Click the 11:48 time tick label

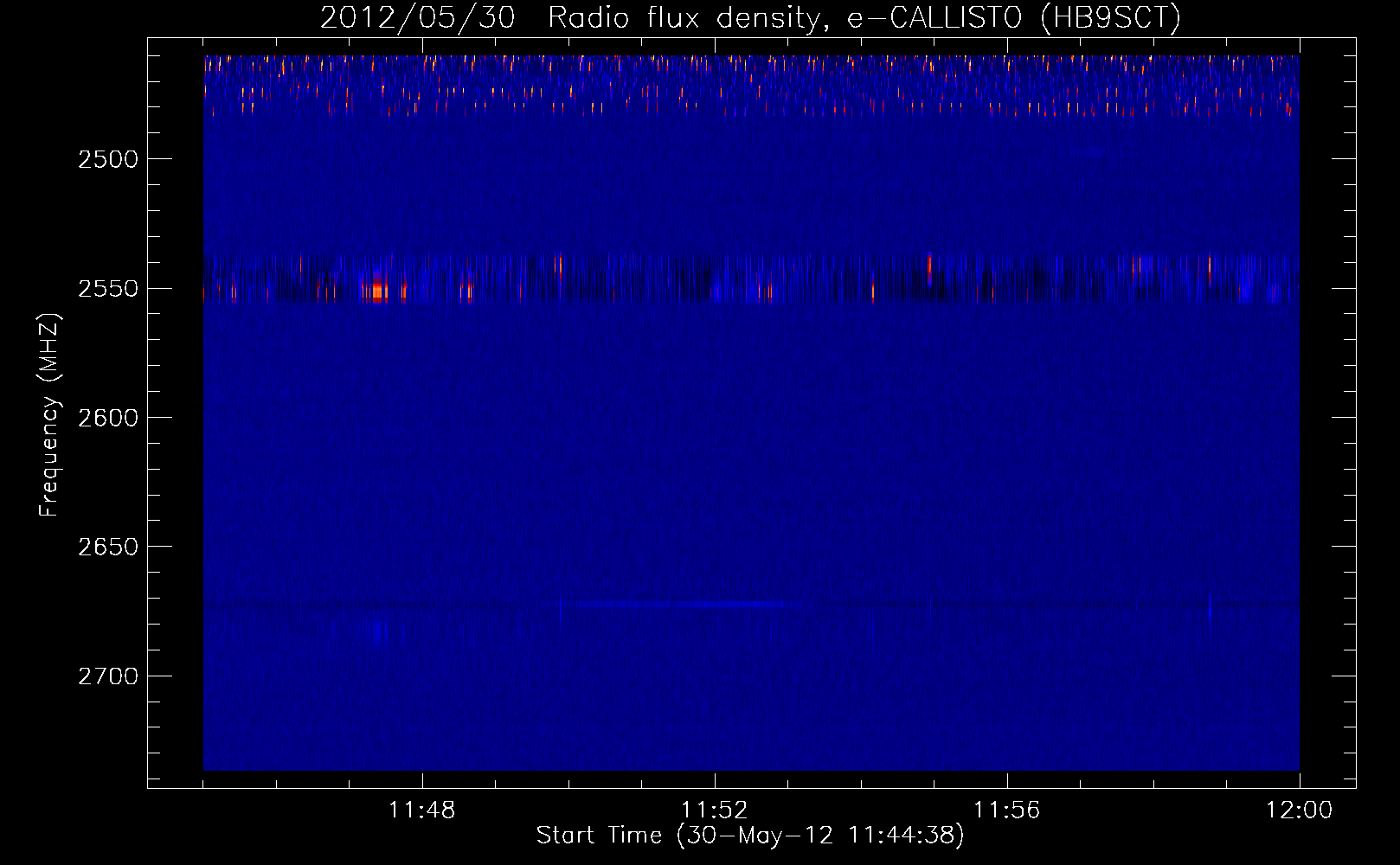point(422,811)
